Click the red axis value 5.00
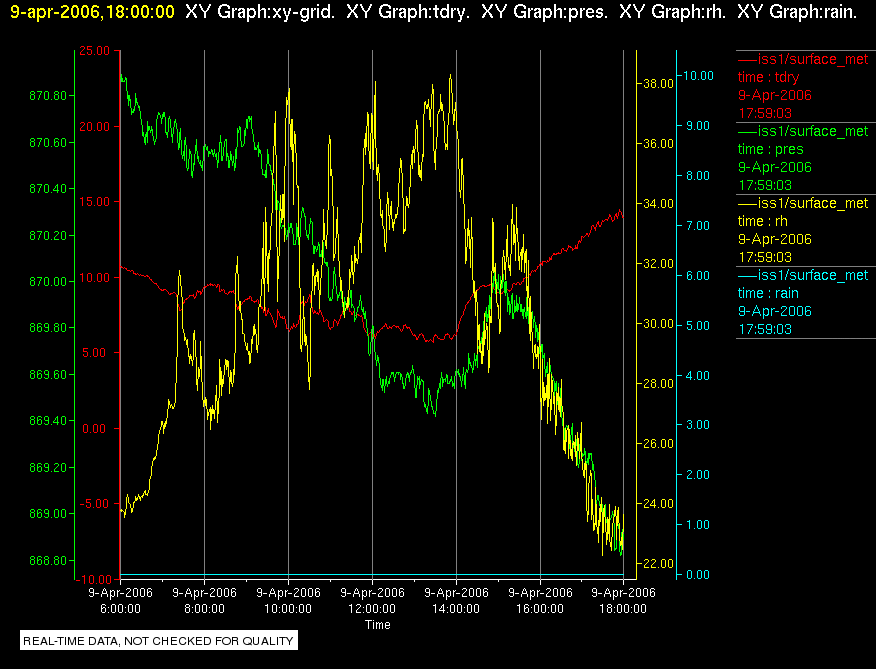 97,353
